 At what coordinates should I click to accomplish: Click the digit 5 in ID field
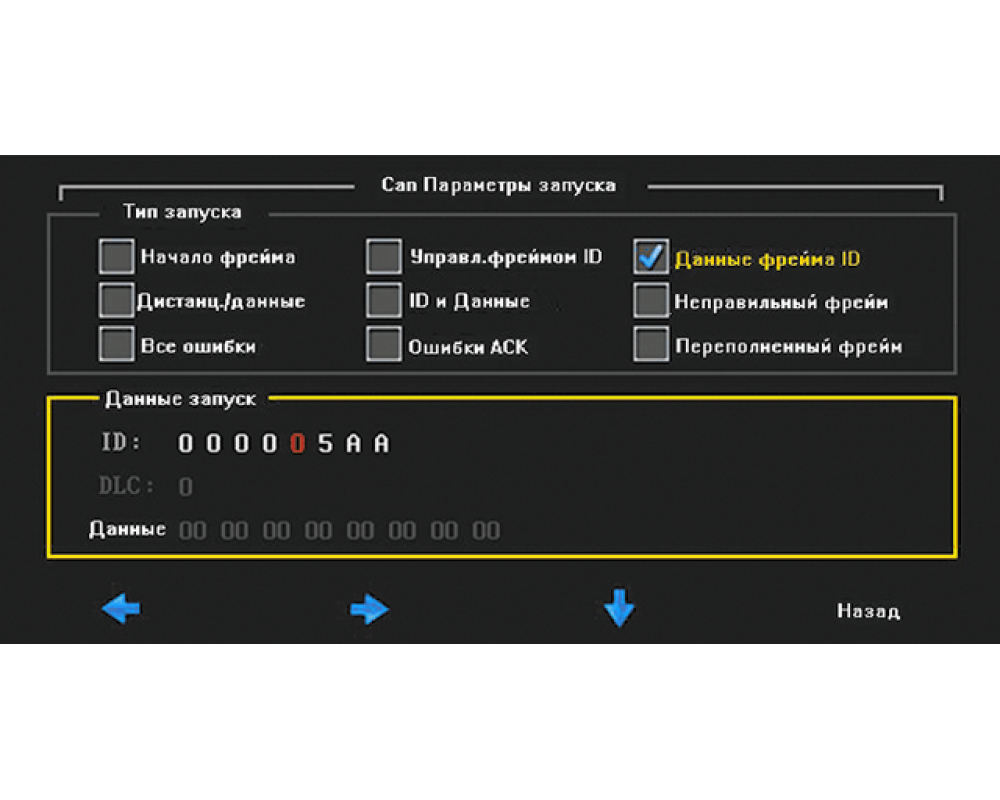tap(325, 444)
